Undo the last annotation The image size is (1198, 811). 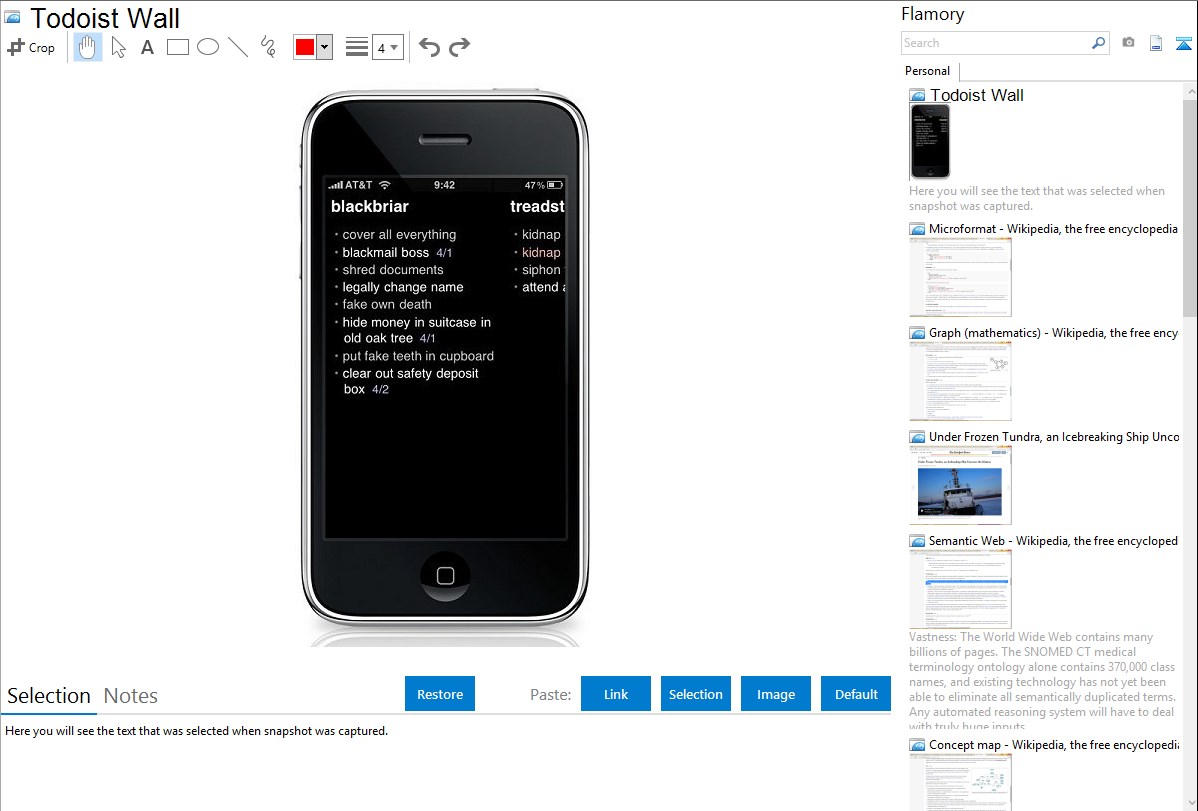point(429,47)
